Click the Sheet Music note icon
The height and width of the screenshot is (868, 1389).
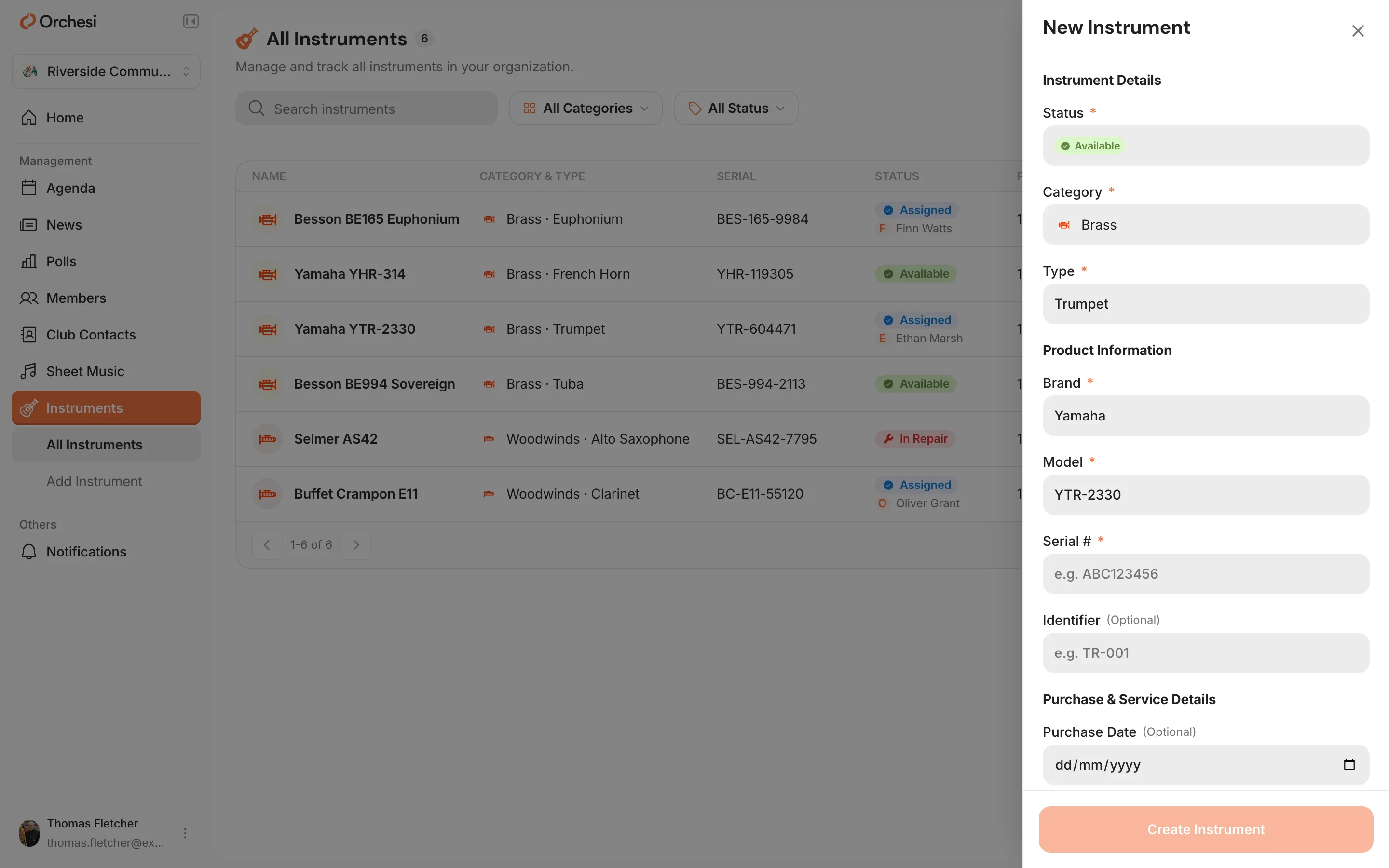click(x=29, y=371)
